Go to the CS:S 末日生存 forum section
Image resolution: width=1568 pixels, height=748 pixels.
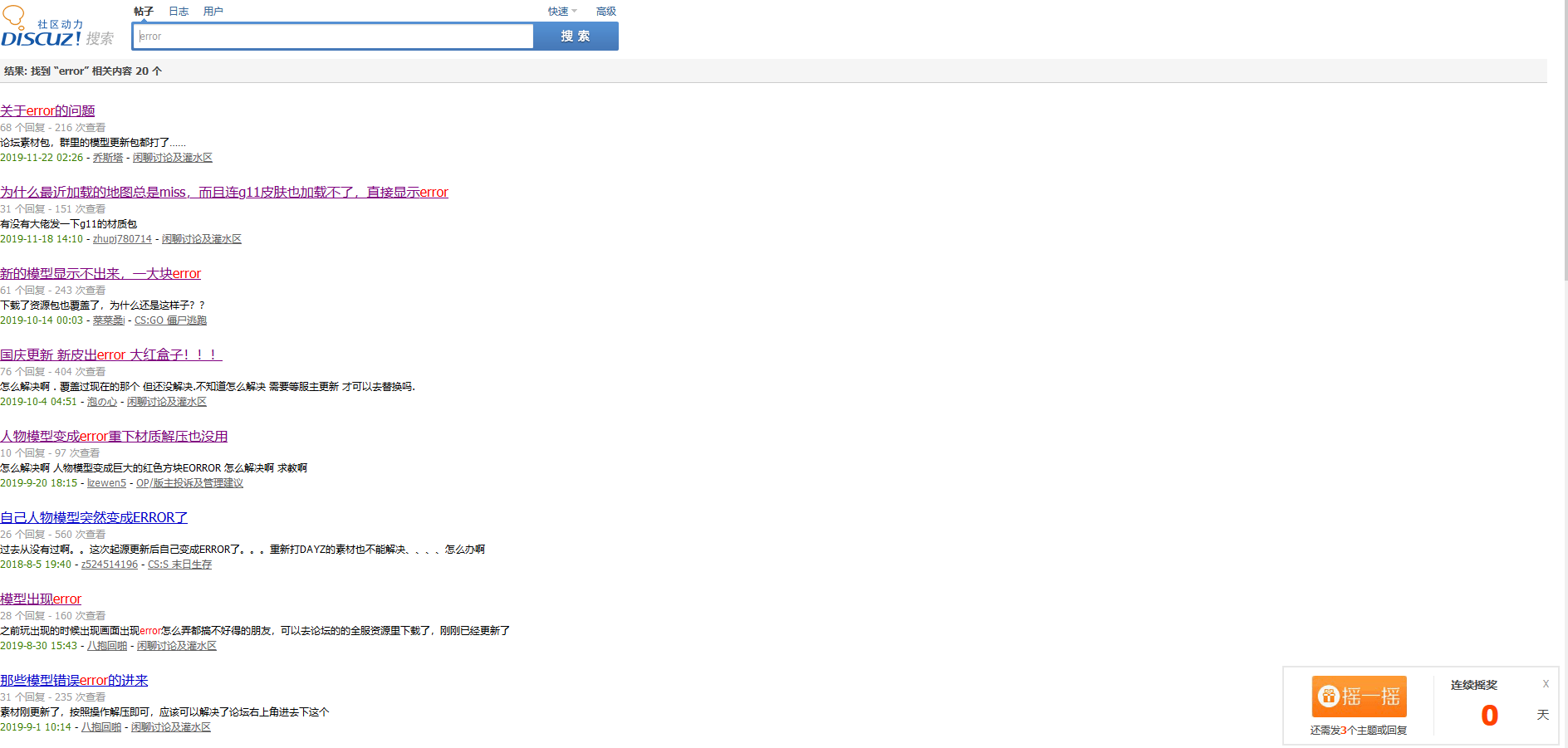coord(179,565)
